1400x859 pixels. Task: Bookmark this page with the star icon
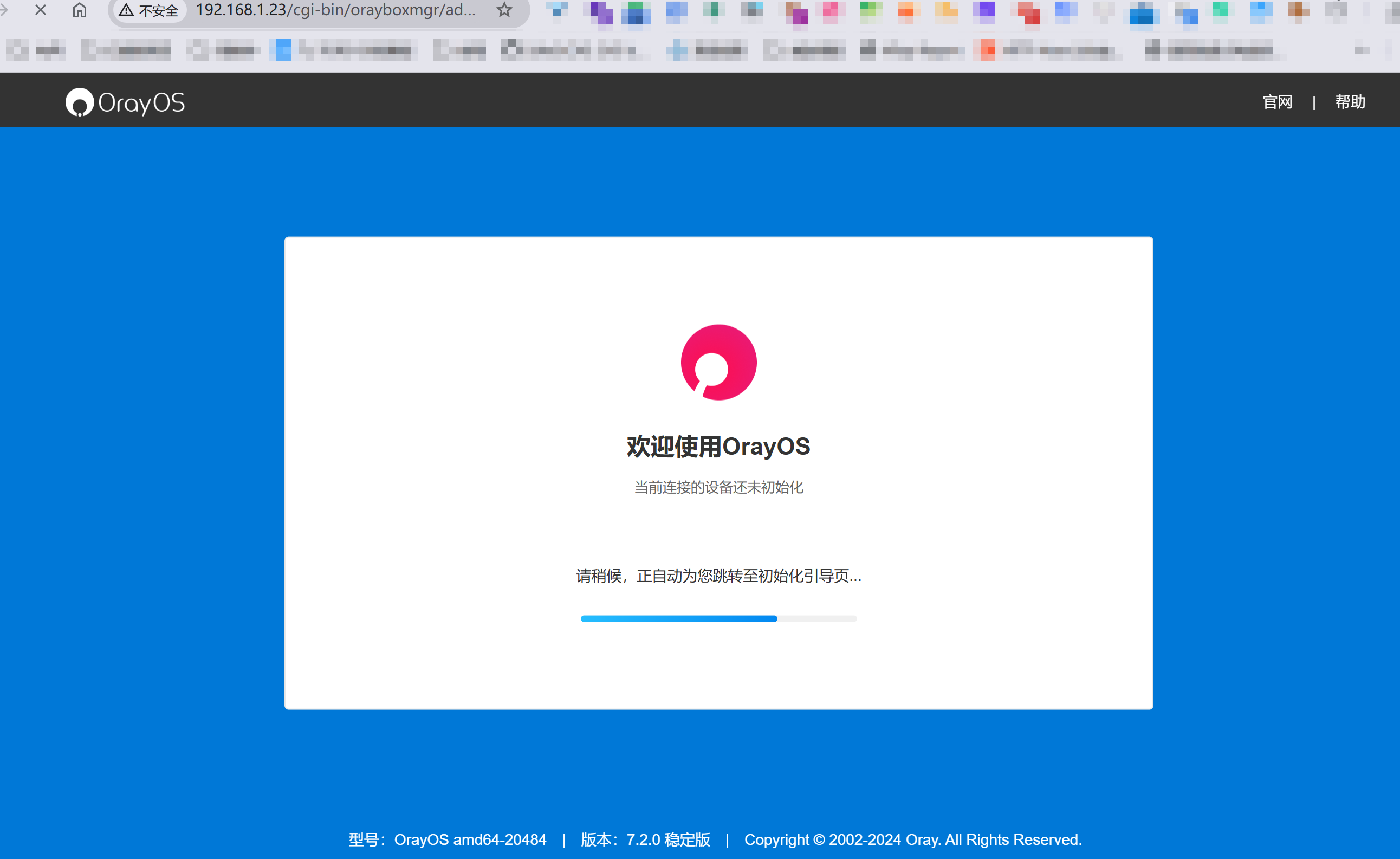pos(504,10)
